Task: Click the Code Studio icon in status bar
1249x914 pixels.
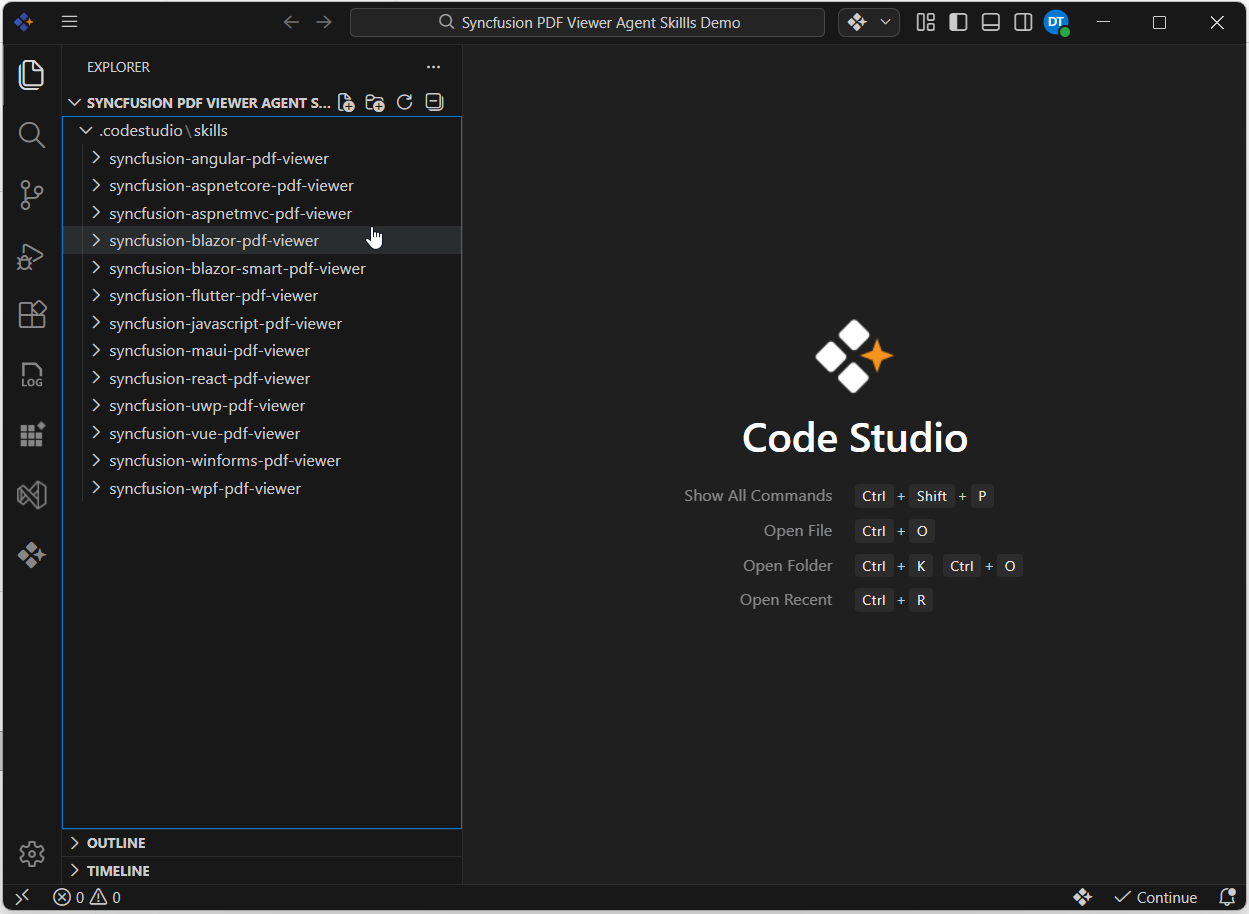Action: click(1082, 897)
